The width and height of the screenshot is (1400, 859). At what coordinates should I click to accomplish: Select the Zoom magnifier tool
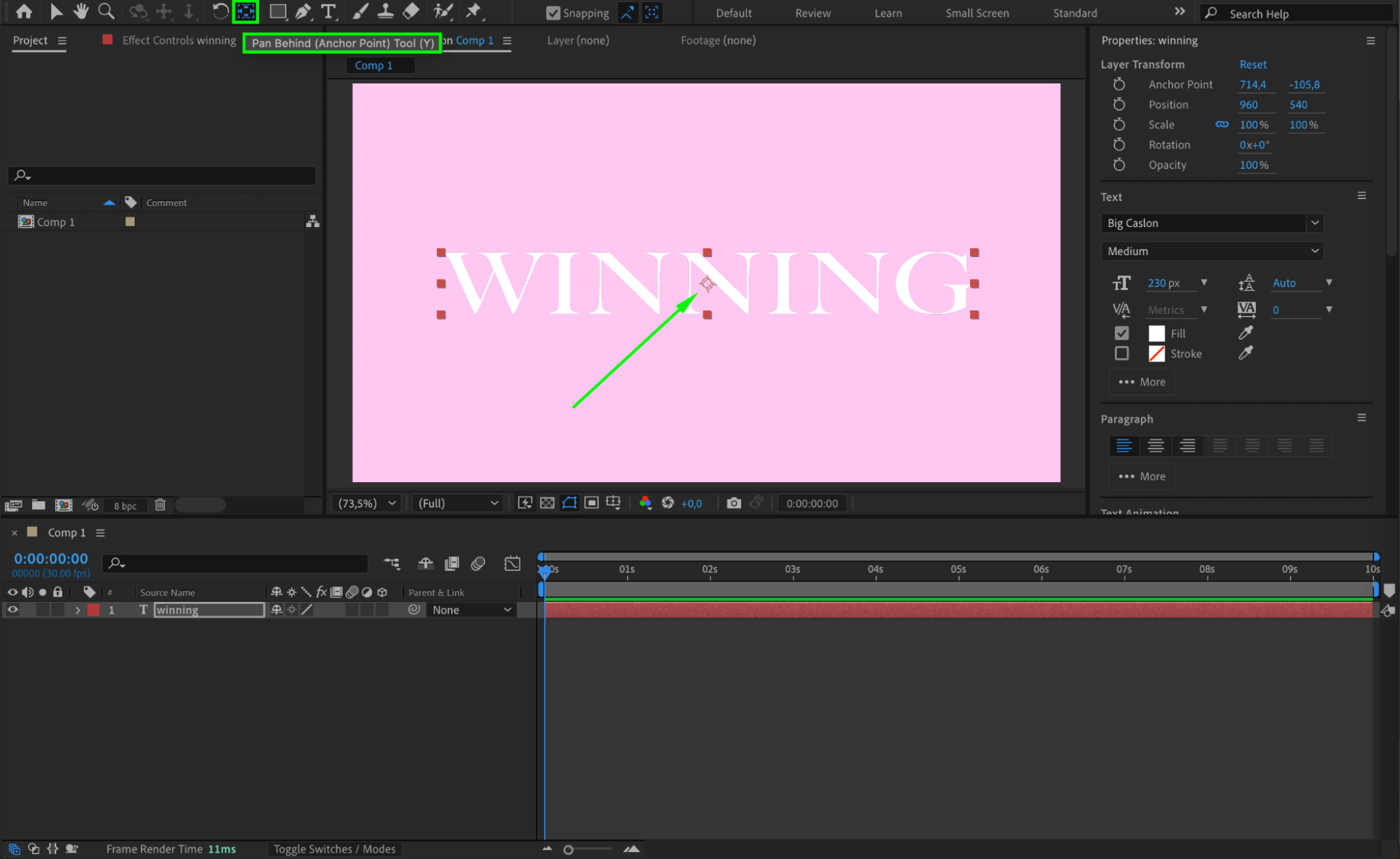[x=106, y=11]
